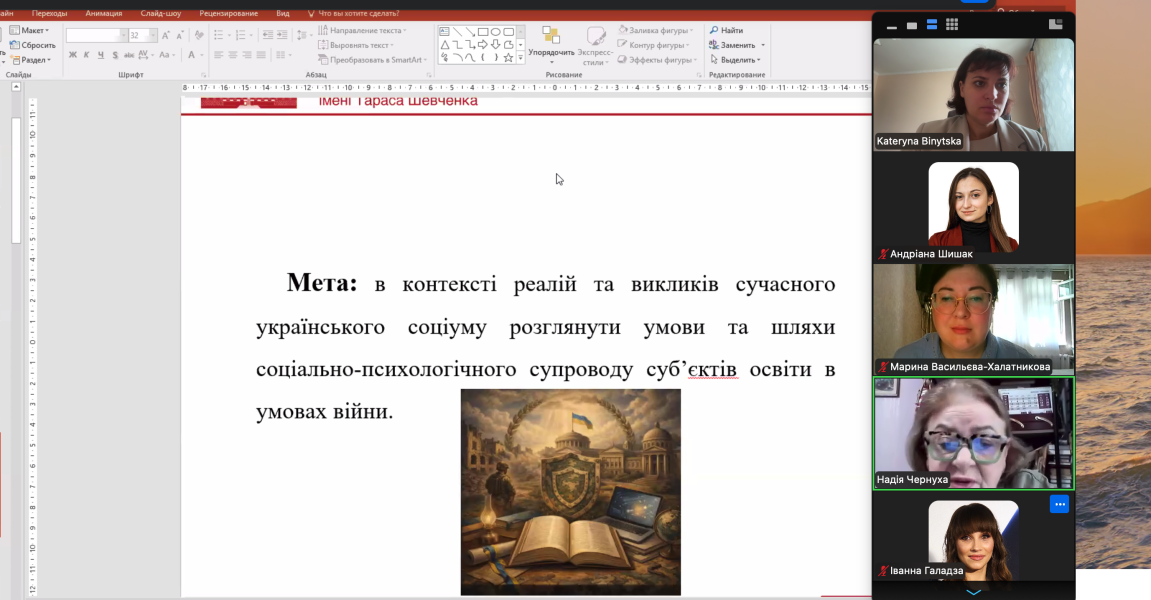Screen dimensions: 1151x600
Task: Click Преобразовать в SmartArt button
Action: [x=372, y=59]
